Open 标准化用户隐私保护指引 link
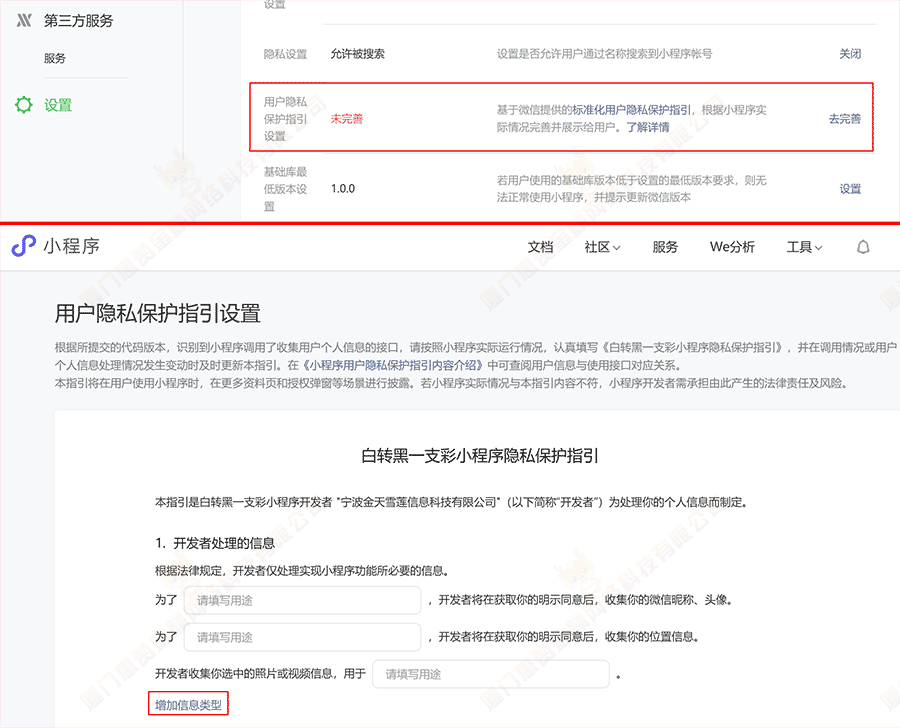900x728 pixels. point(631,110)
